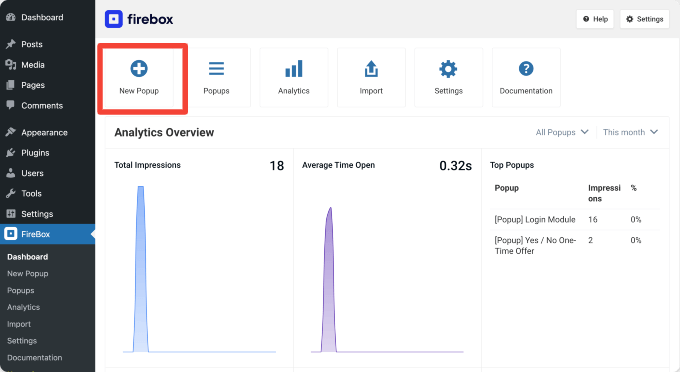680x372 pixels.
Task: Open the Pages menu item
Action: (48, 85)
